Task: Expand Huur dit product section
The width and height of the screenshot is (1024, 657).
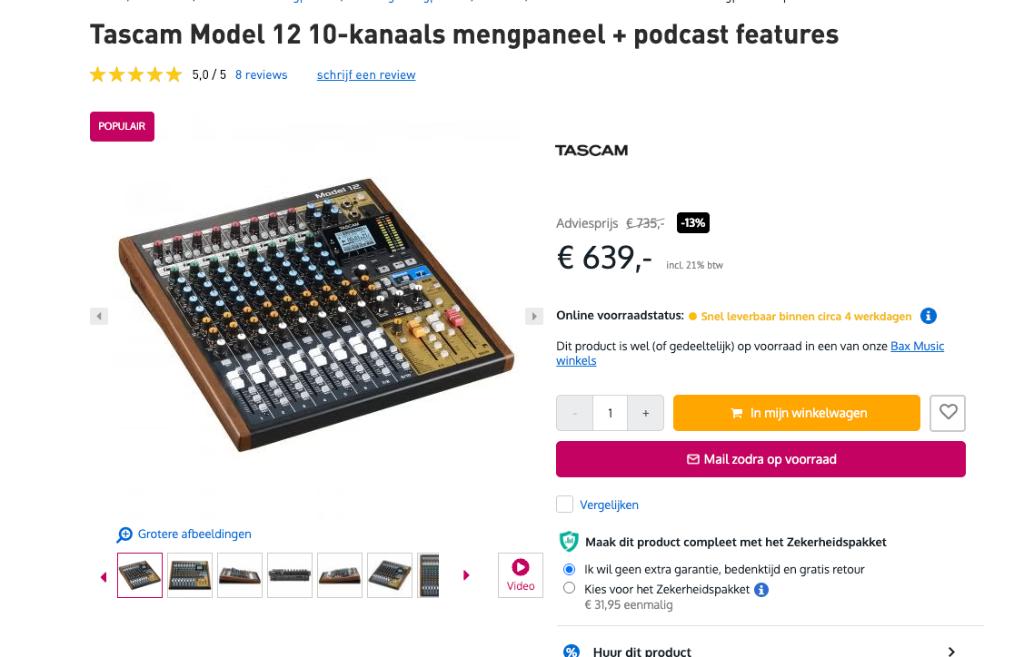Action: tap(950, 649)
